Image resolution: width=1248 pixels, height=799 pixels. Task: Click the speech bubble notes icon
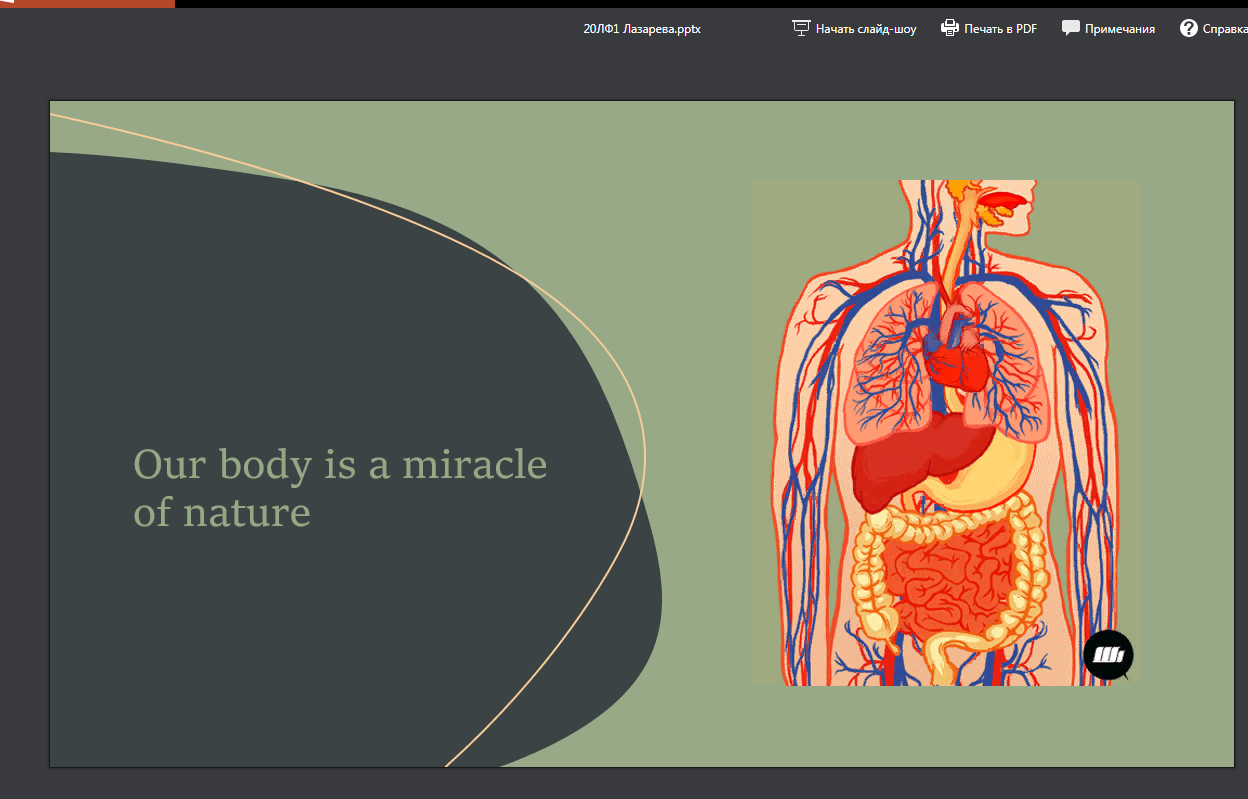click(x=1070, y=28)
